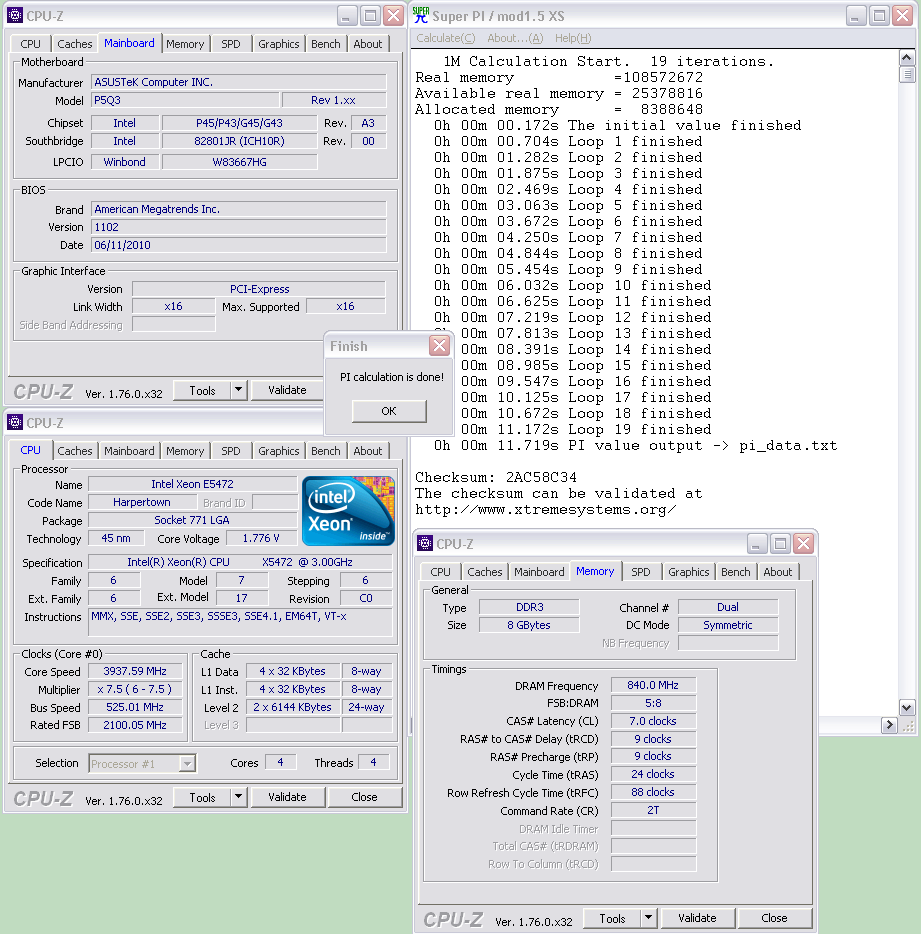This screenshot has height=934, width=921.
Task: Open the CPU tab in Mainboard window
Action: click(x=30, y=43)
